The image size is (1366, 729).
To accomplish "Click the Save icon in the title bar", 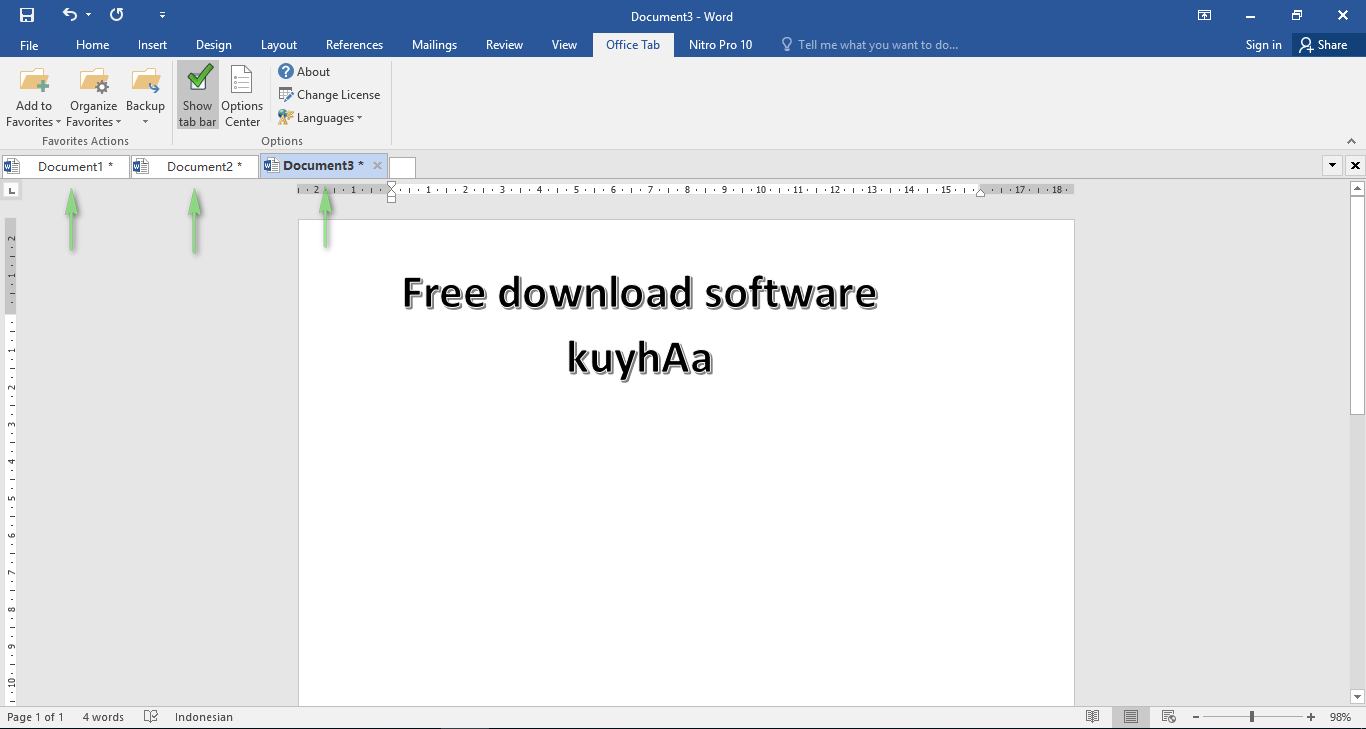I will point(27,15).
